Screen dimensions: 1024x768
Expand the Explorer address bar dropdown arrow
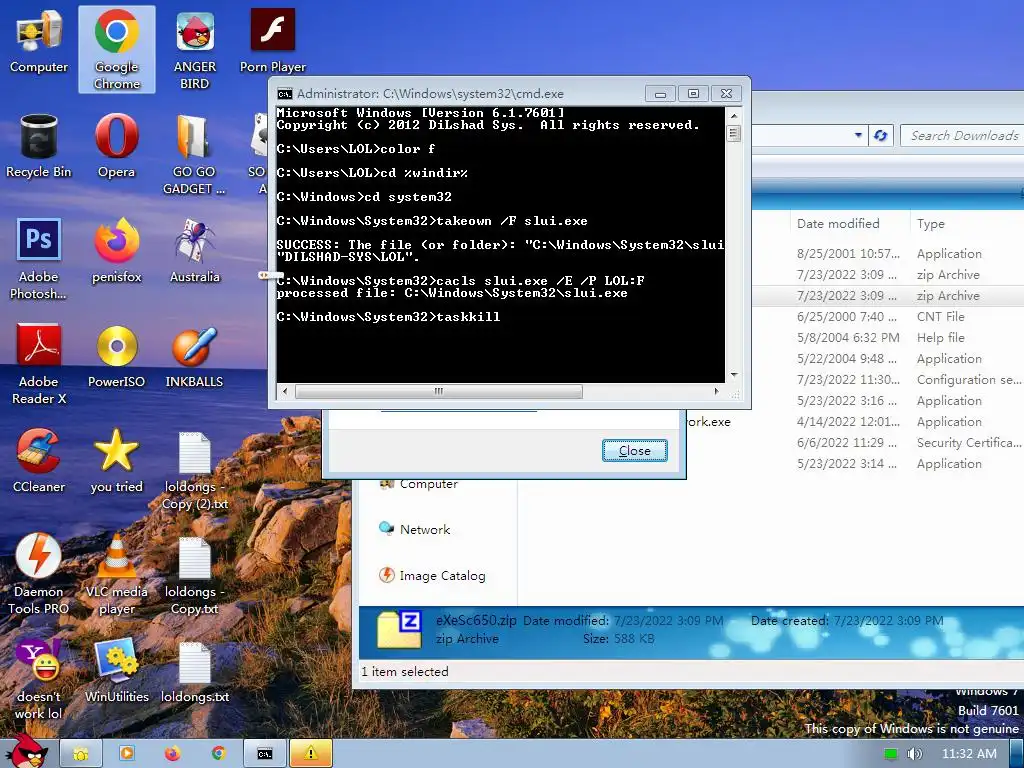pos(858,135)
